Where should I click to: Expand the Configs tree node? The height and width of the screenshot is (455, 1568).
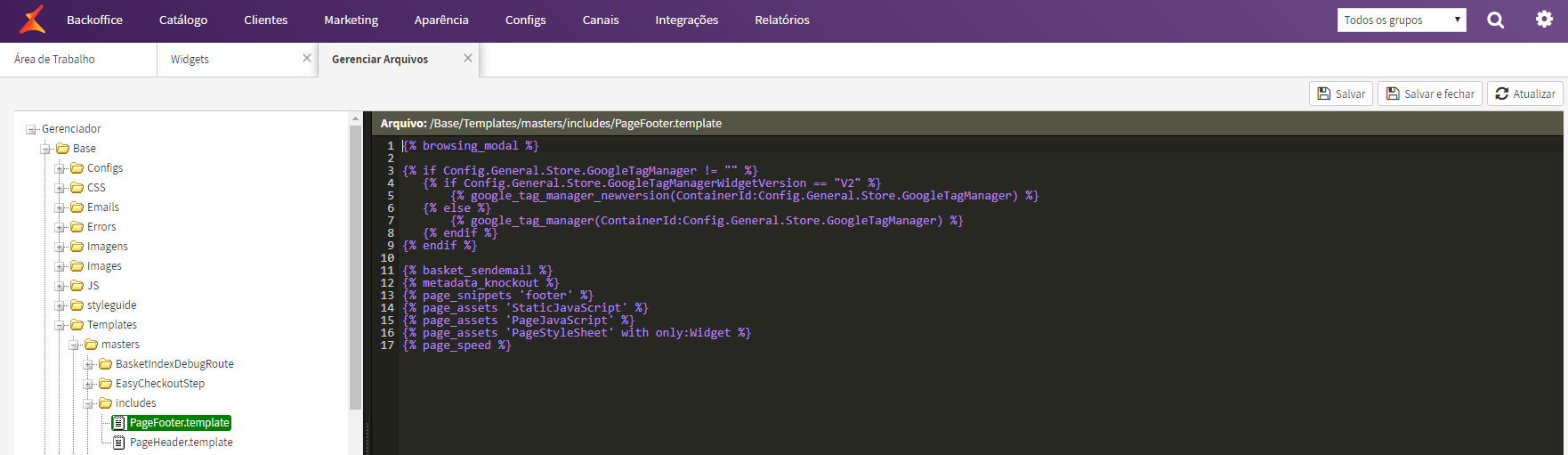pyautogui.click(x=60, y=168)
